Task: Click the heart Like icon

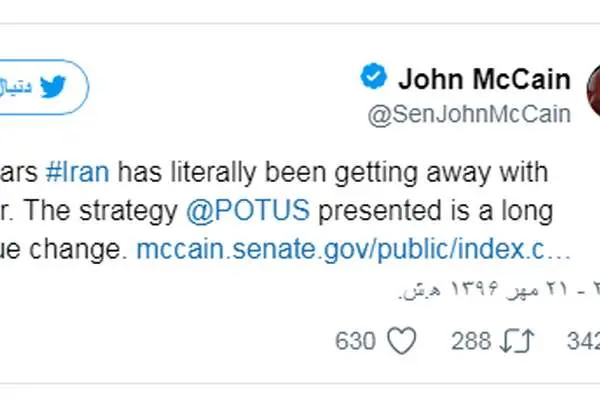Action: coord(401,342)
